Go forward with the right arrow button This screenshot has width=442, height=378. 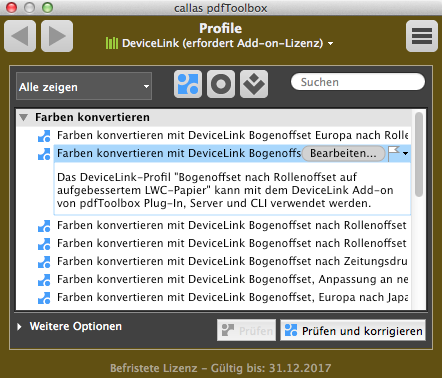[57, 36]
